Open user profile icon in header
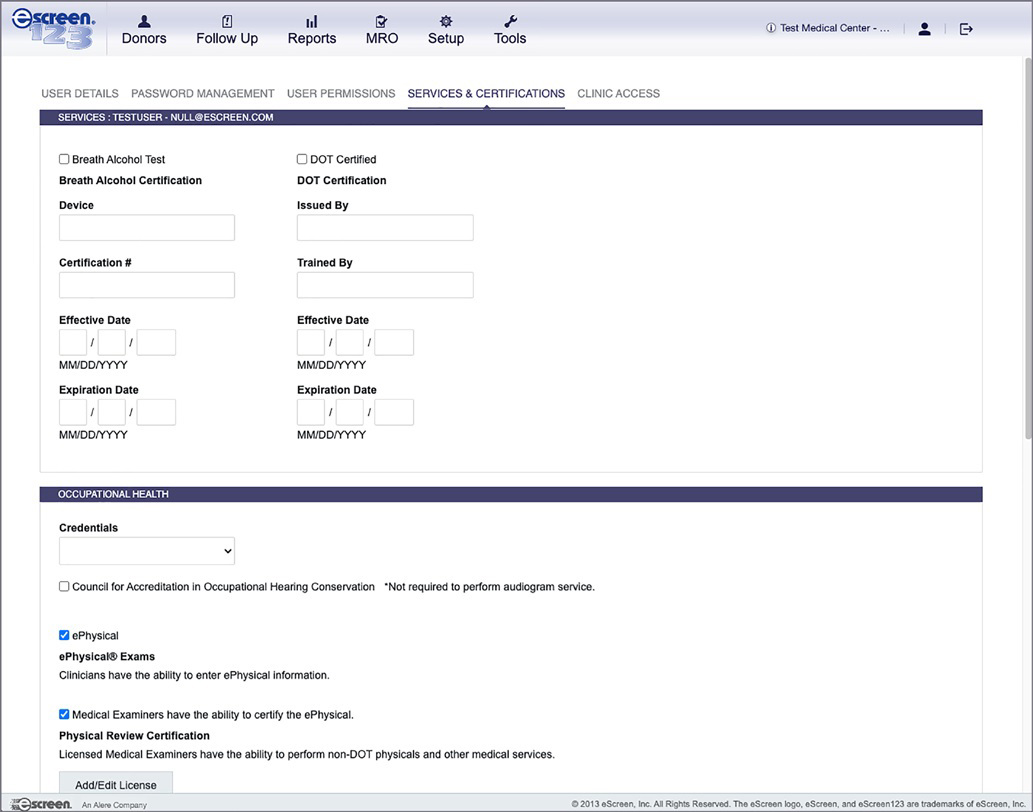Screen dimensions: 1033x812 pyautogui.click(x=924, y=29)
